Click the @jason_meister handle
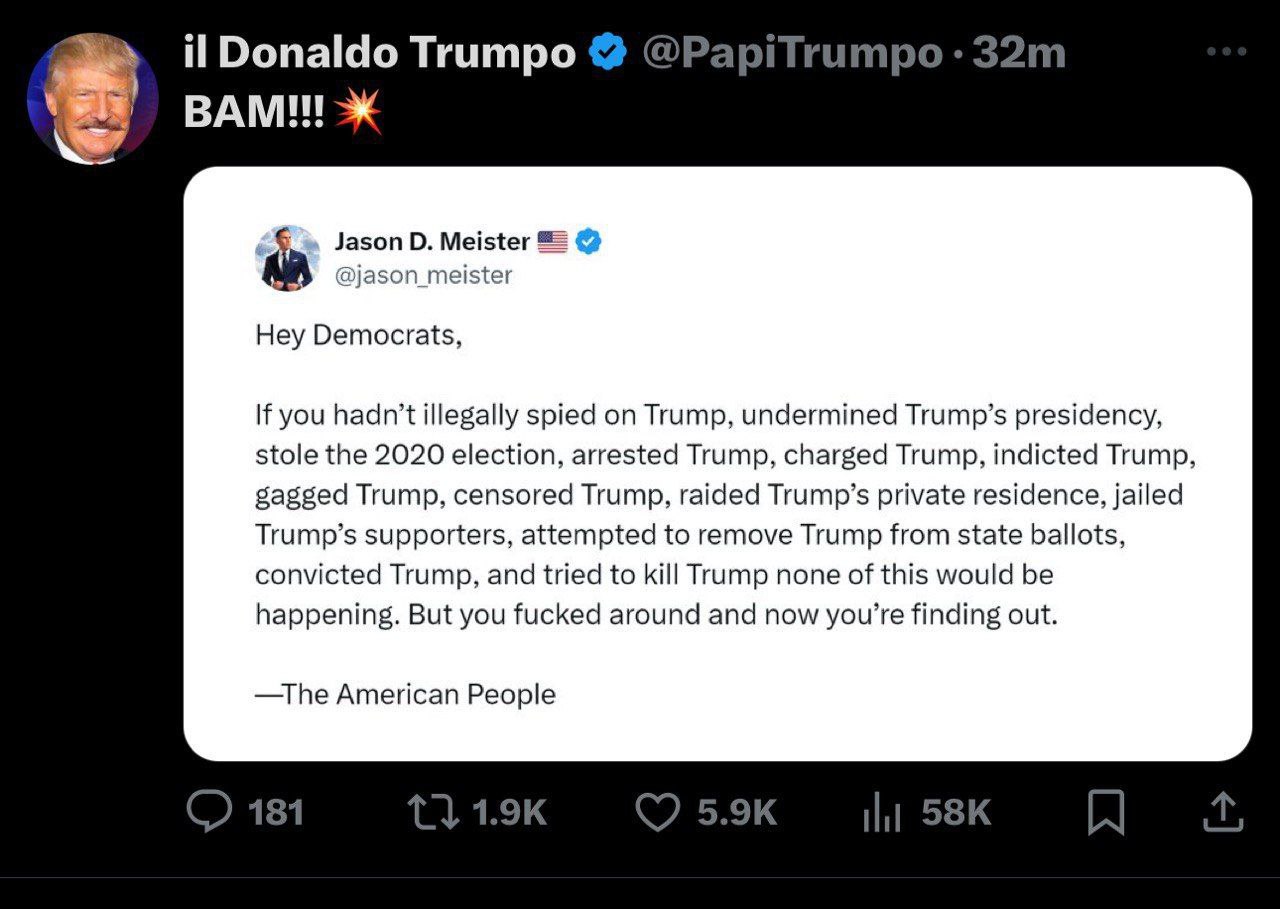Viewport: 1280px width, 909px height. tap(423, 274)
